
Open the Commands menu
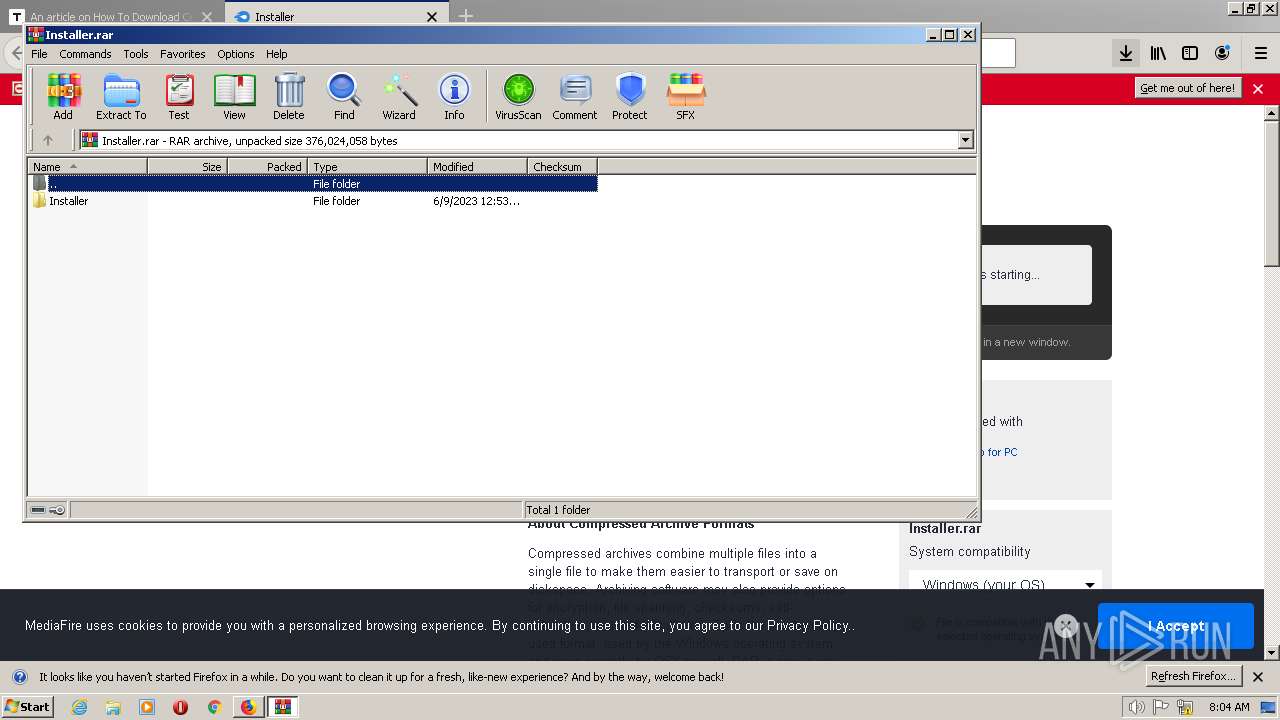pyautogui.click(x=85, y=54)
